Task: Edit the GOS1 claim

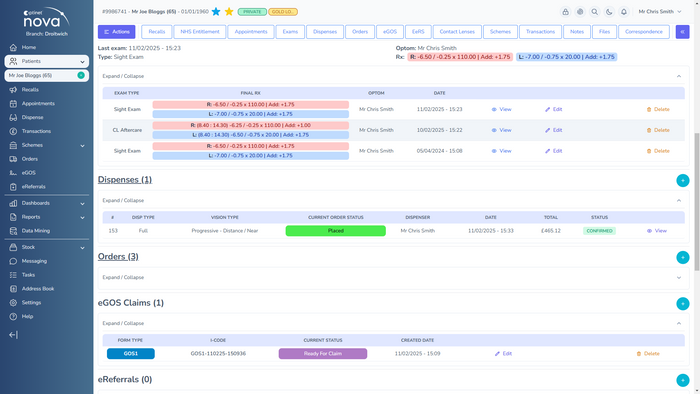Action: click(x=503, y=353)
